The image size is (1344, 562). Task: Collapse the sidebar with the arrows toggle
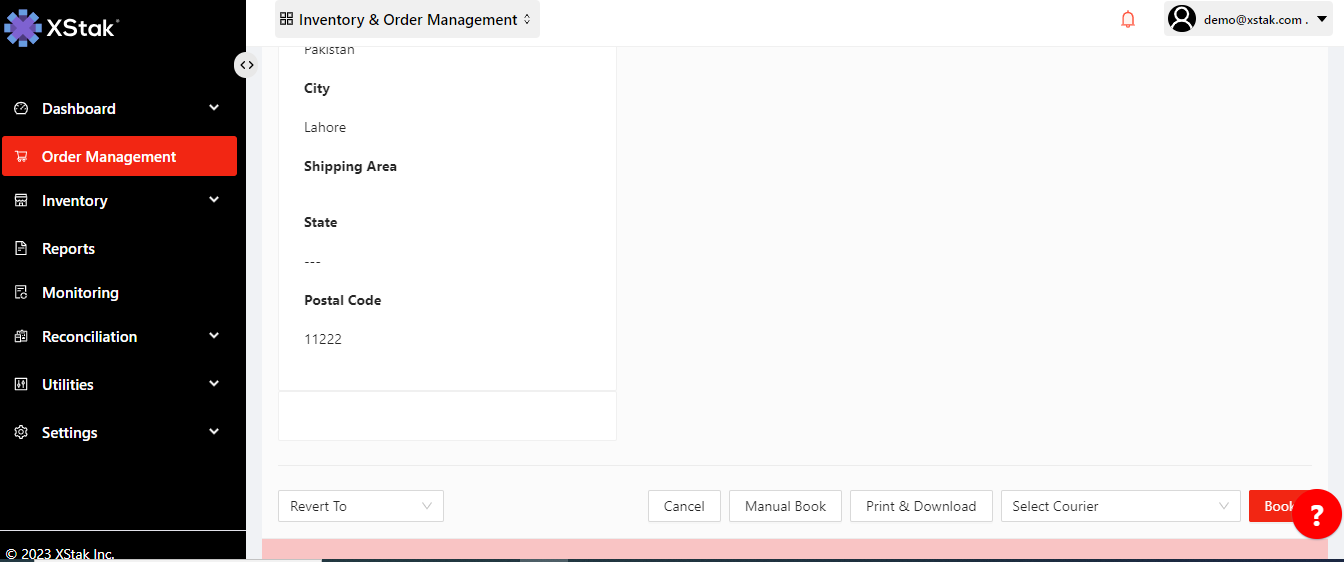246,65
